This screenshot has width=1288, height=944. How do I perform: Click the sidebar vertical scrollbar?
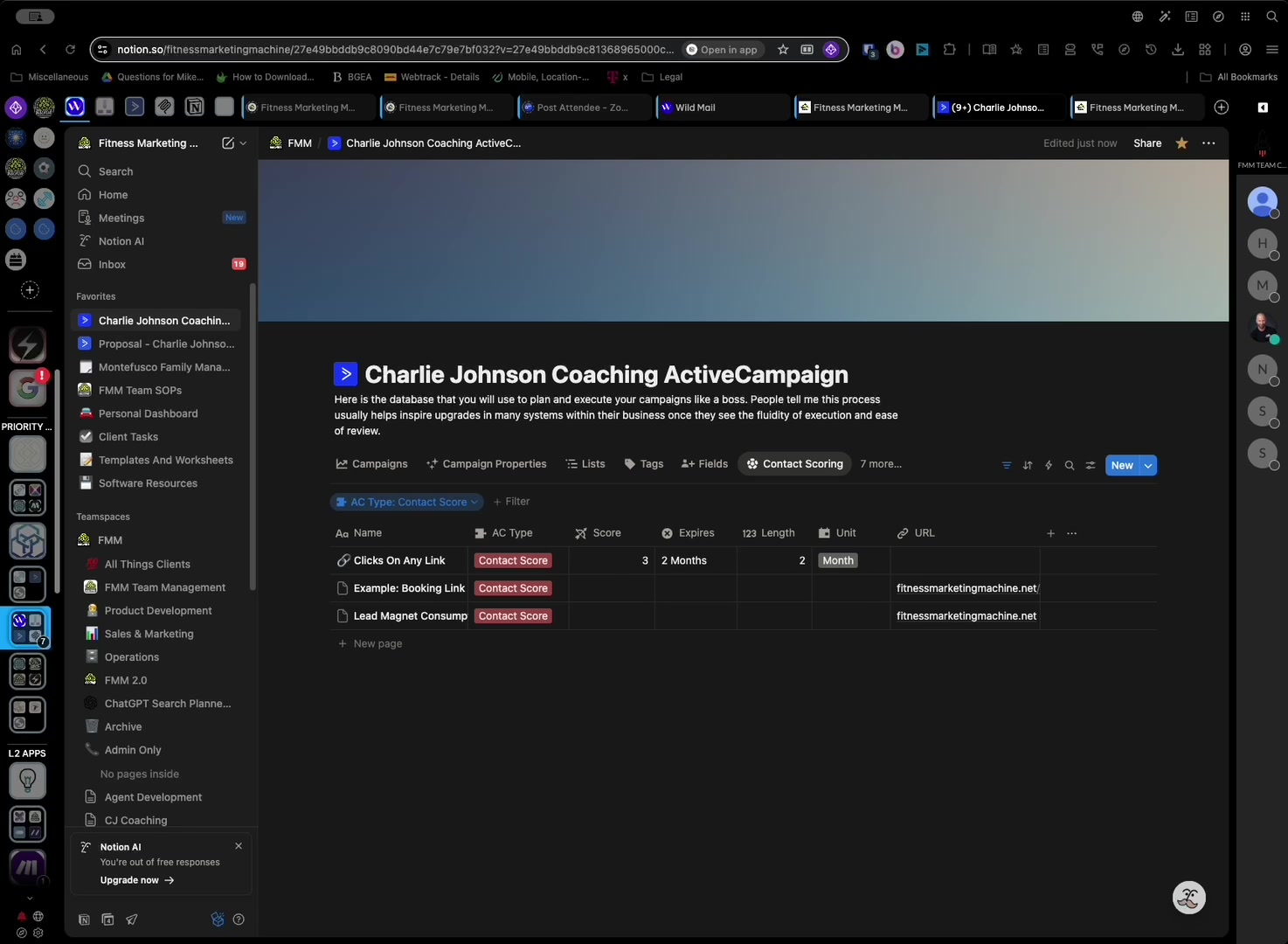tap(253, 435)
